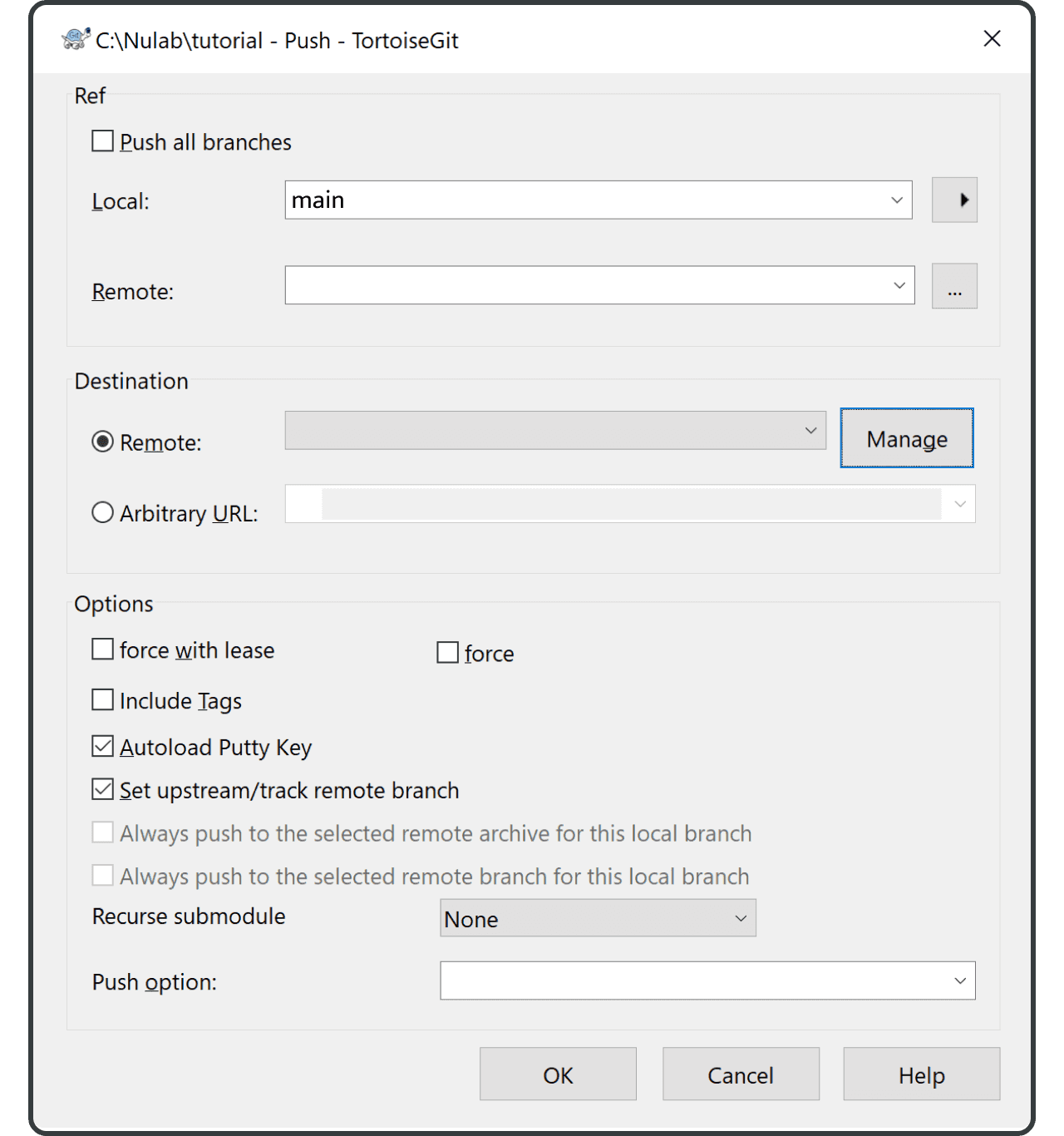
Task: Enable Include Tags checkbox
Action: (102, 699)
